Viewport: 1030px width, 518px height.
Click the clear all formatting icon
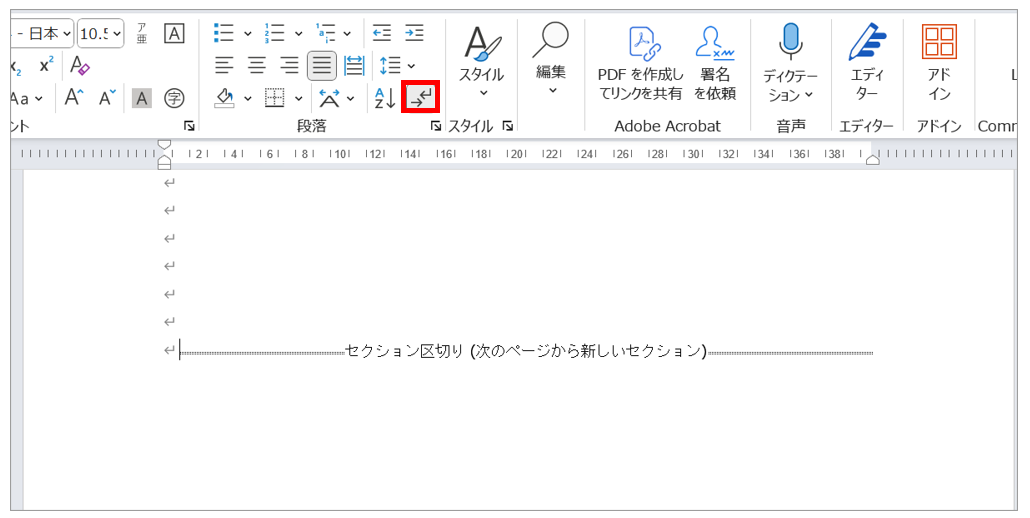click(80, 65)
